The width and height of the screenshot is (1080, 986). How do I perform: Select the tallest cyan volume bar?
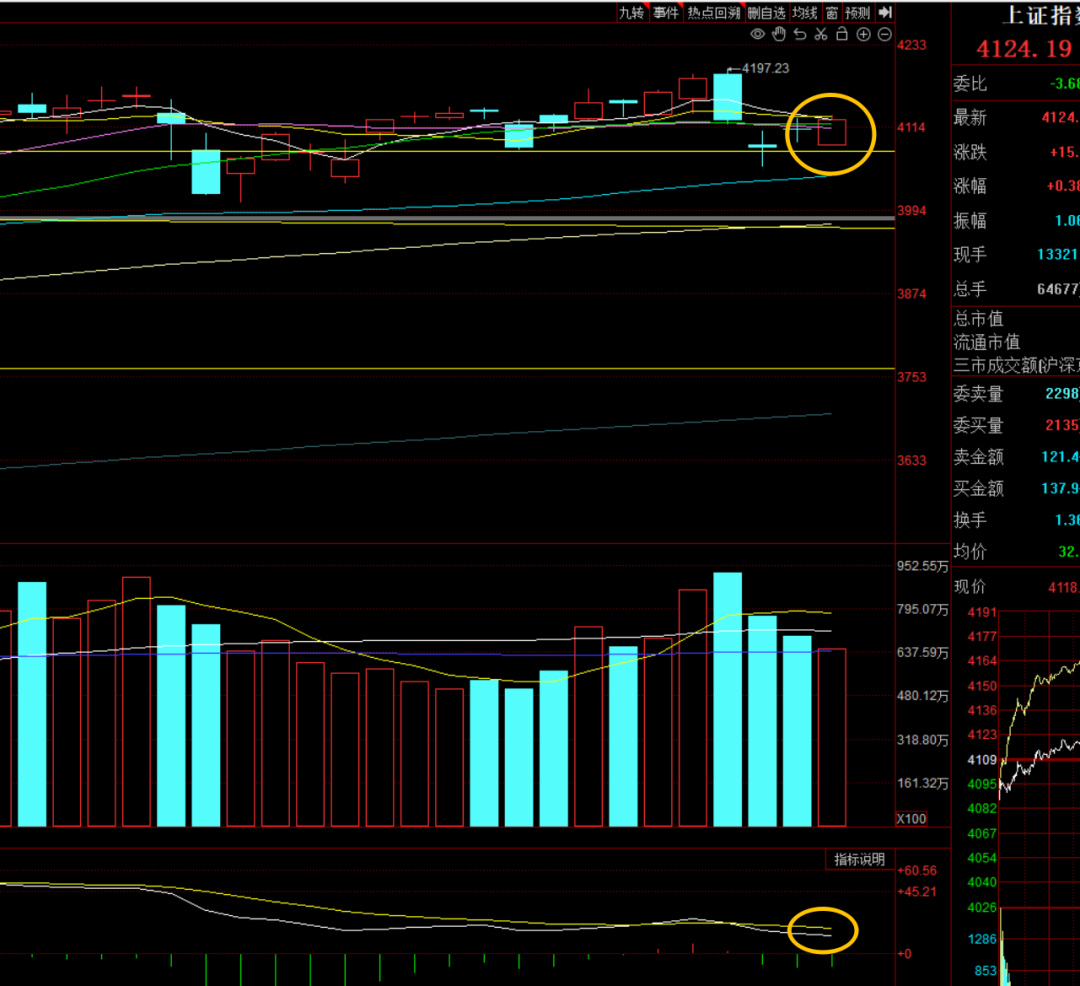tap(727, 699)
